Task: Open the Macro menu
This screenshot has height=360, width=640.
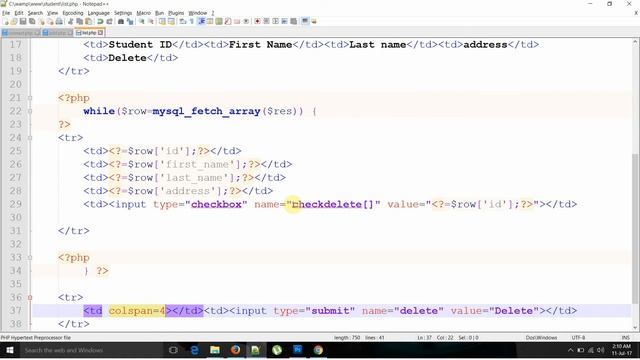Action: click(143, 13)
